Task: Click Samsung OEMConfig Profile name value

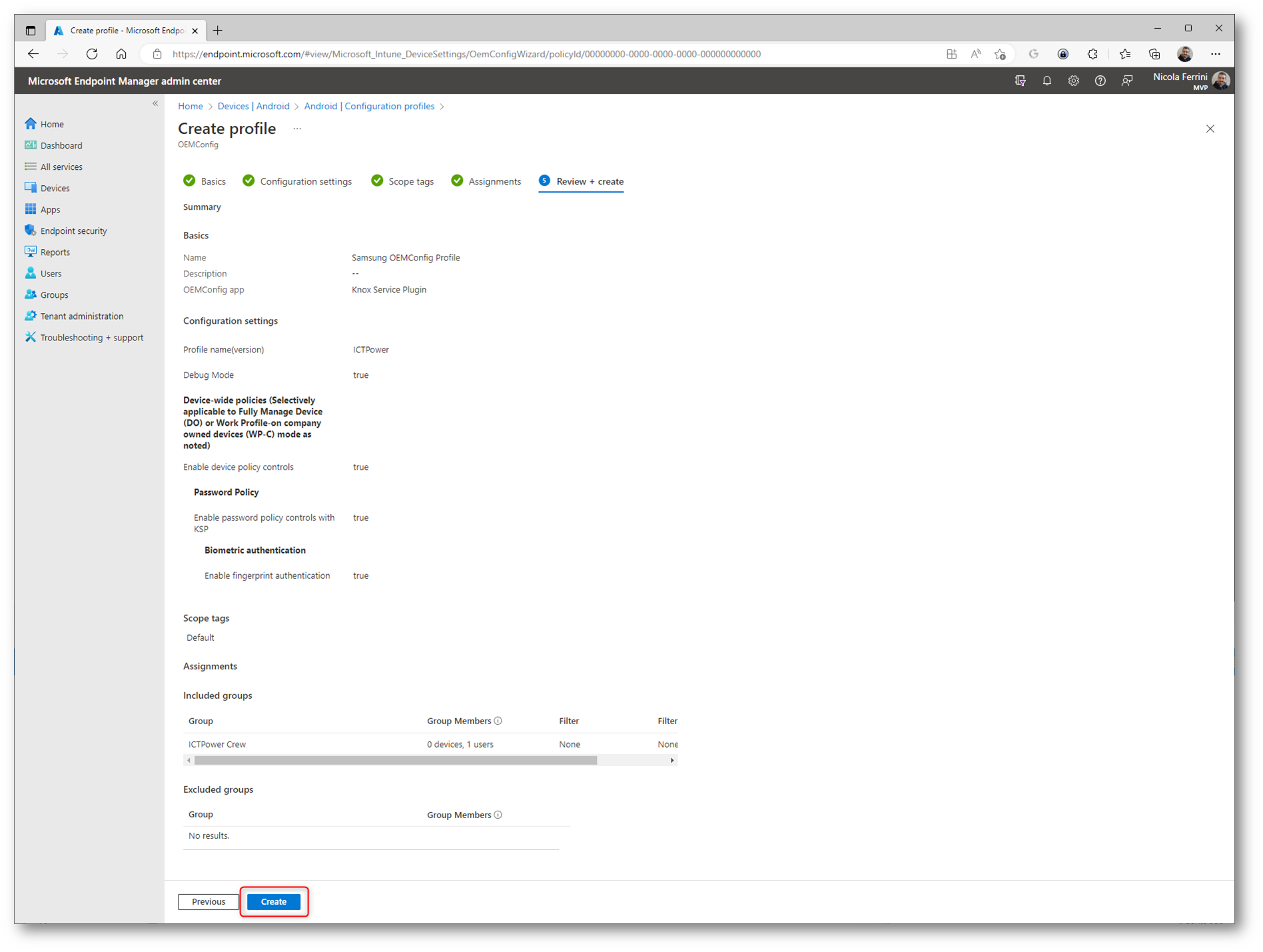Action: [x=406, y=258]
